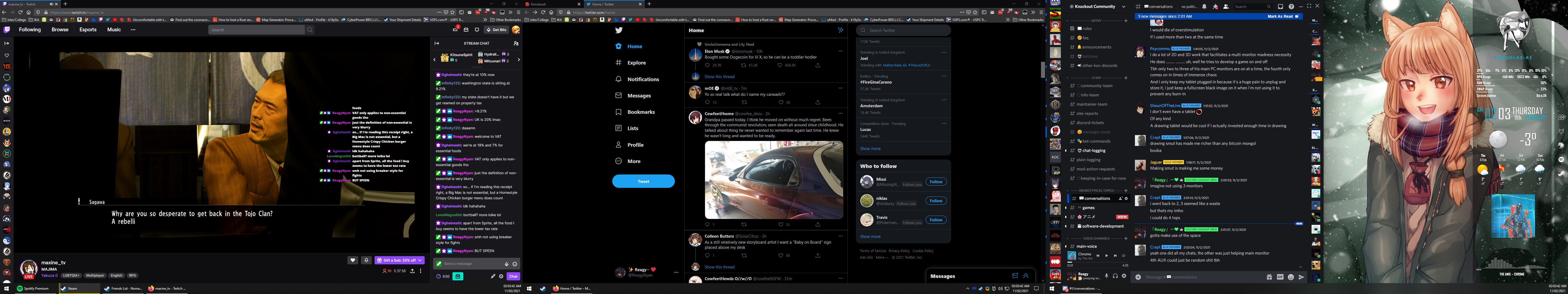Open Reagy account menu dots on Twitter
The width and height of the screenshot is (1568, 294).
(x=676, y=272)
